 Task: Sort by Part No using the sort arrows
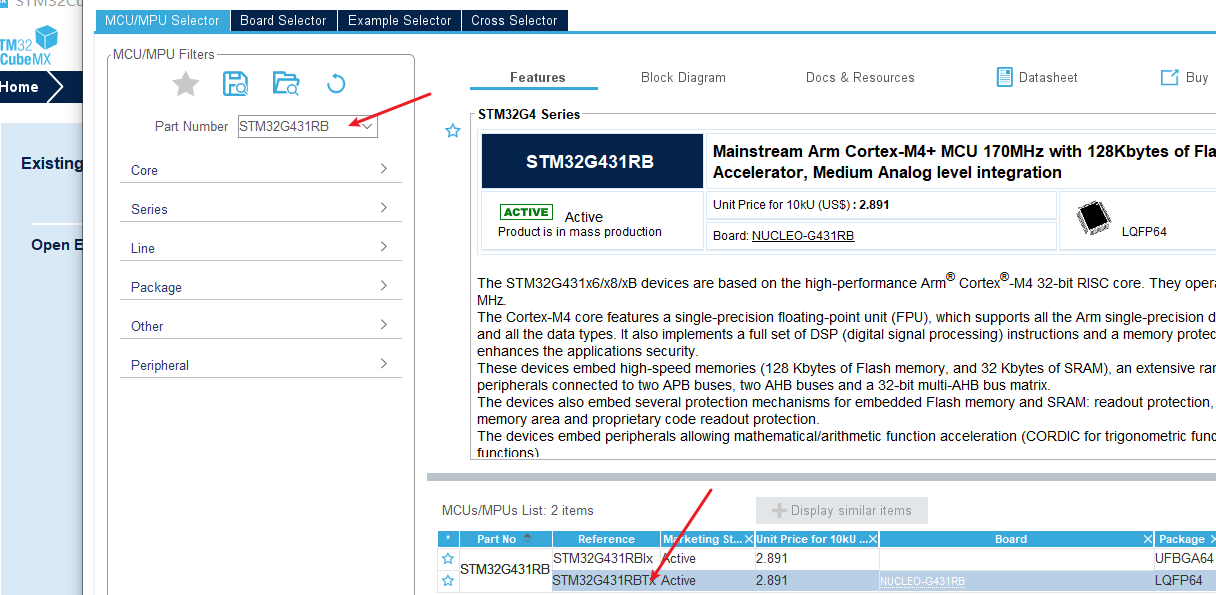pos(528,538)
